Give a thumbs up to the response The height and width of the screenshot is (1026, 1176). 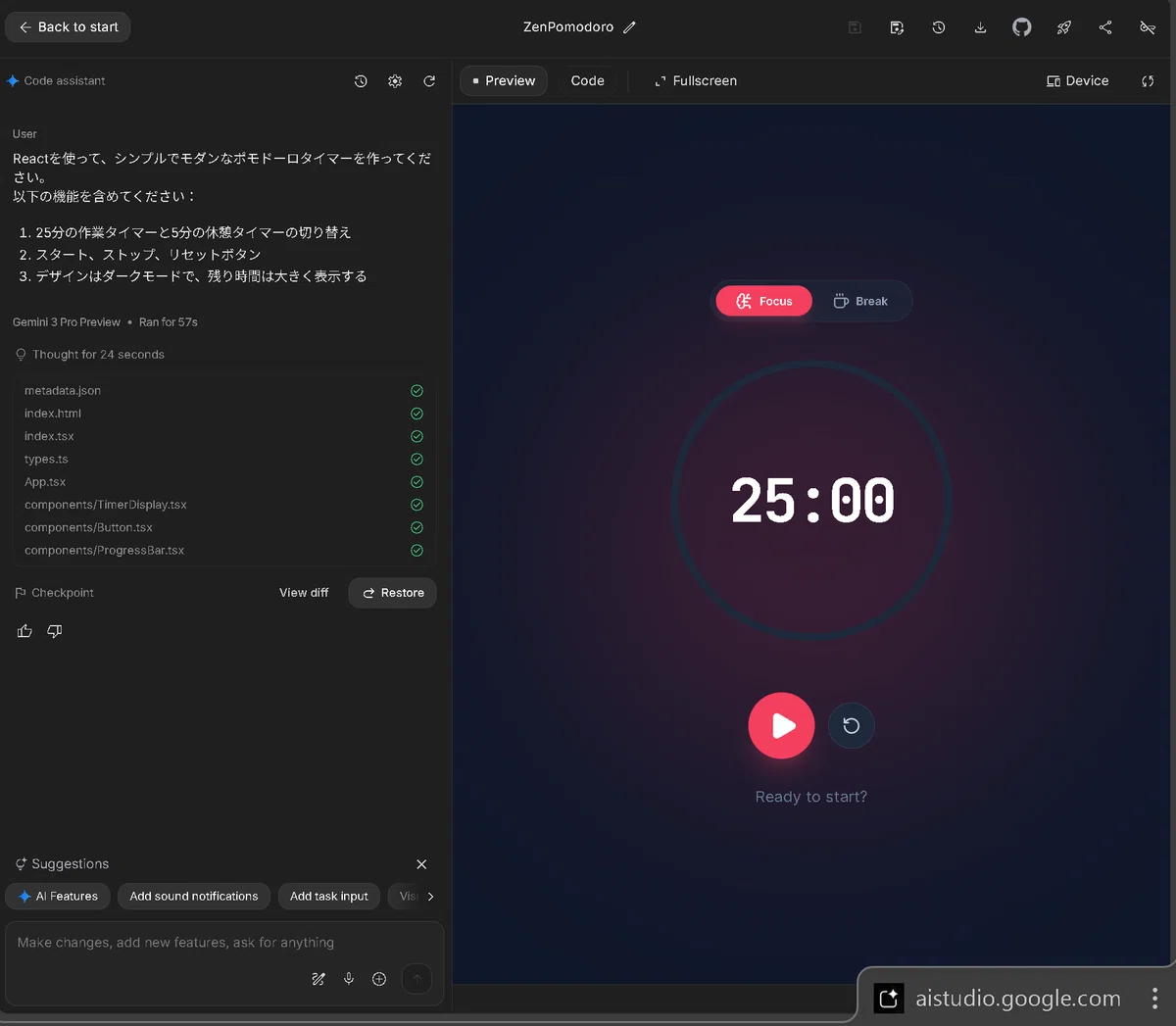pyautogui.click(x=25, y=631)
